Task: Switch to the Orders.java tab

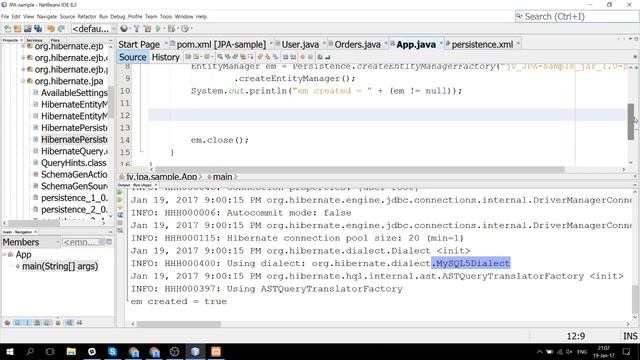Action: click(357, 44)
